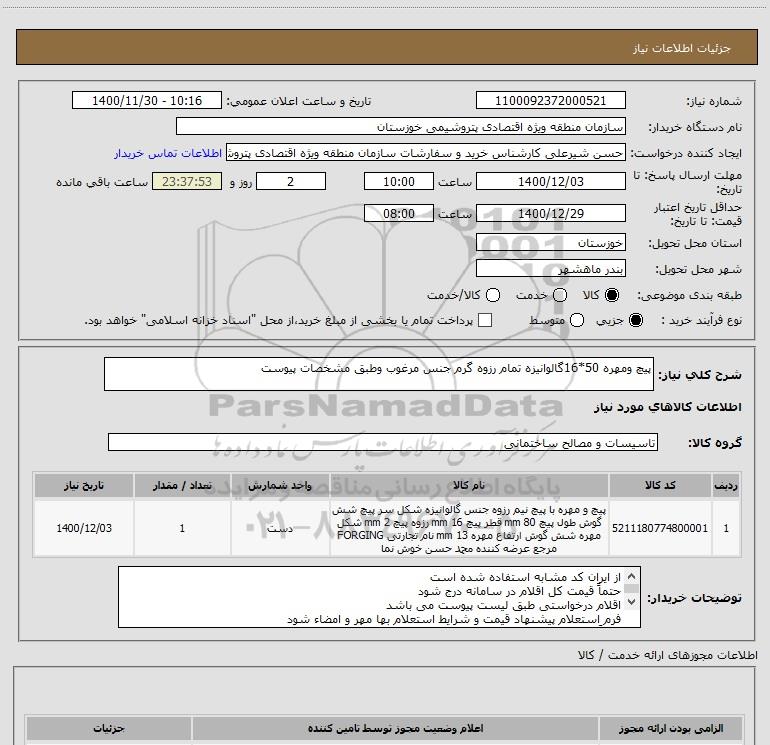The height and width of the screenshot is (745, 770).
Task: Click the جزئیات column header
Action: point(109,728)
